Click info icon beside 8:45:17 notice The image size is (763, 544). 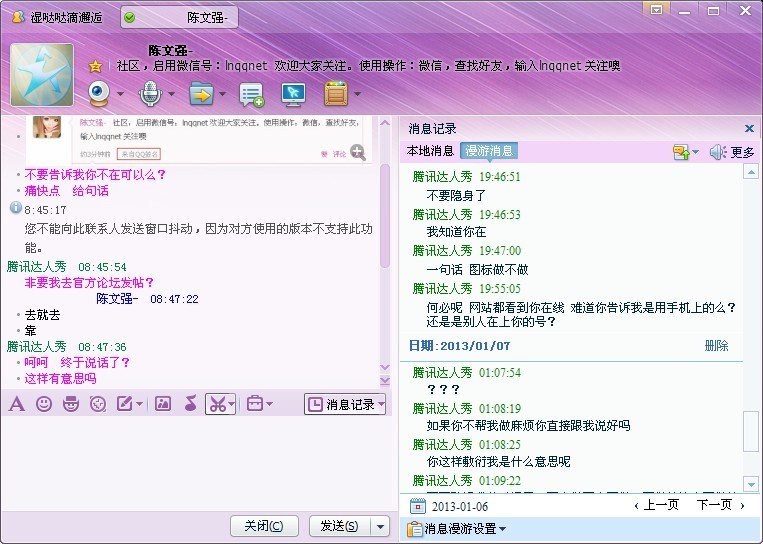coord(16,208)
